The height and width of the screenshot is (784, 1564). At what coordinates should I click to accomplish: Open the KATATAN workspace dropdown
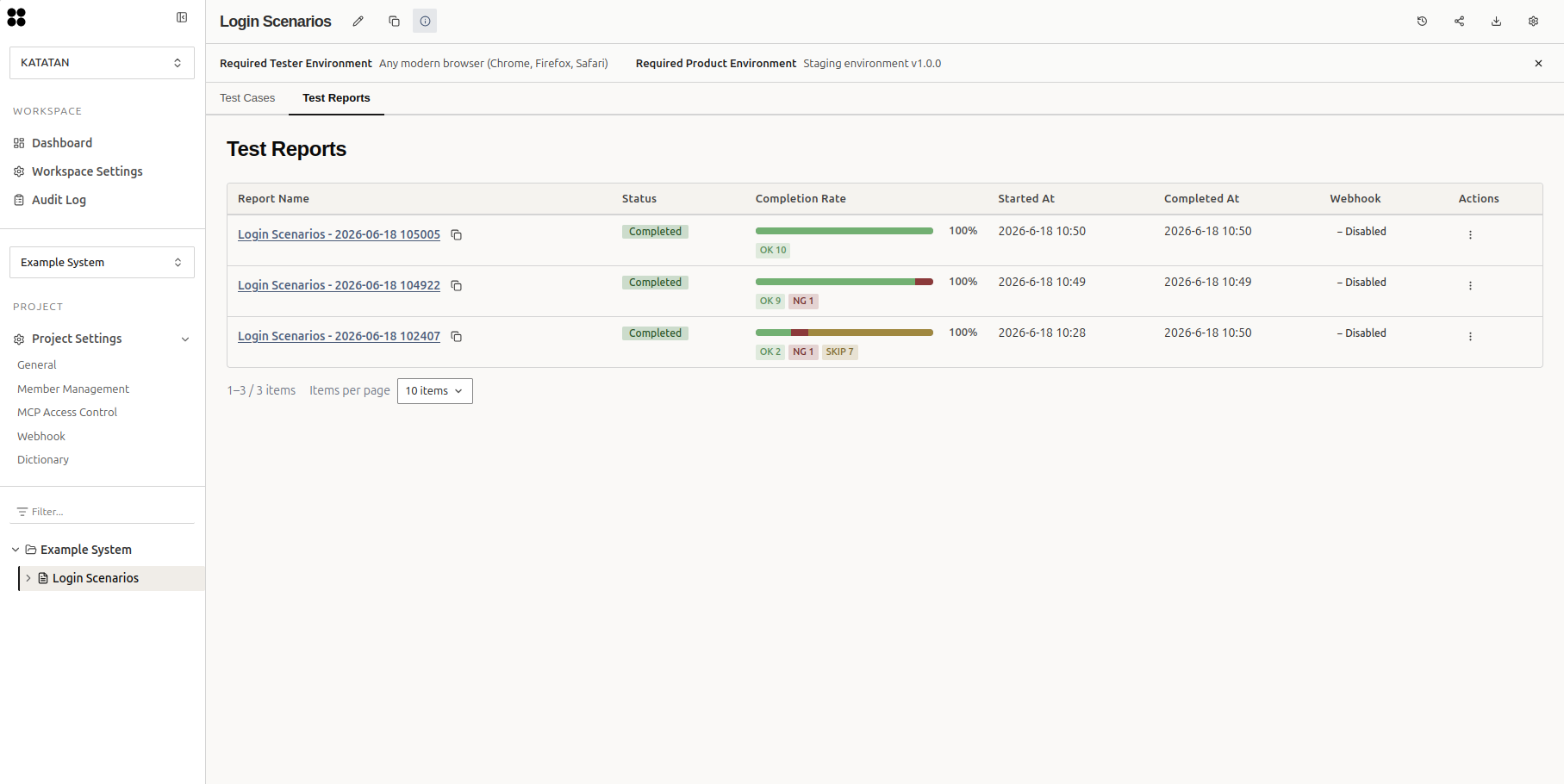[x=102, y=63]
